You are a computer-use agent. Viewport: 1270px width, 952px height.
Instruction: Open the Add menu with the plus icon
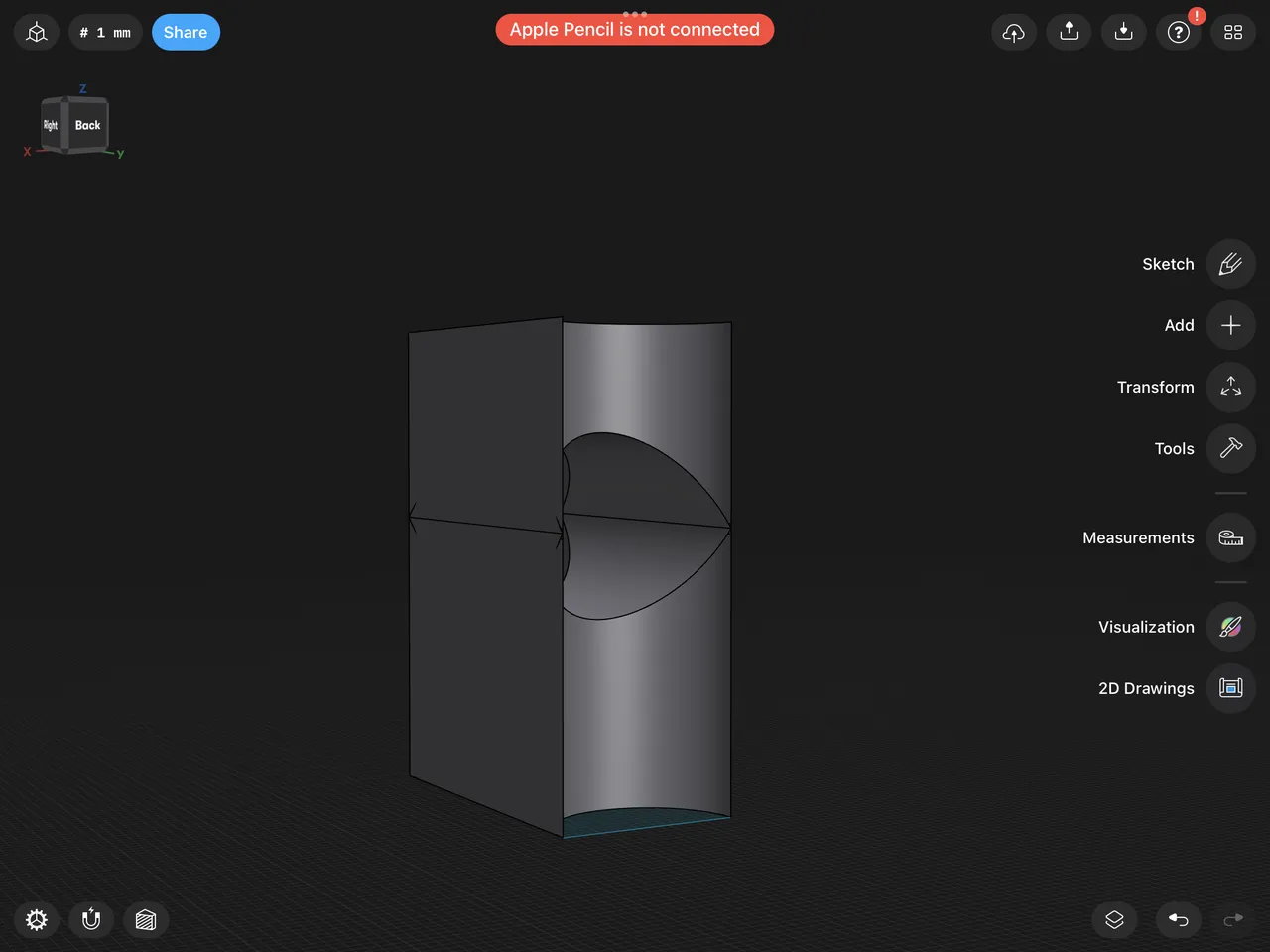pos(1230,325)
